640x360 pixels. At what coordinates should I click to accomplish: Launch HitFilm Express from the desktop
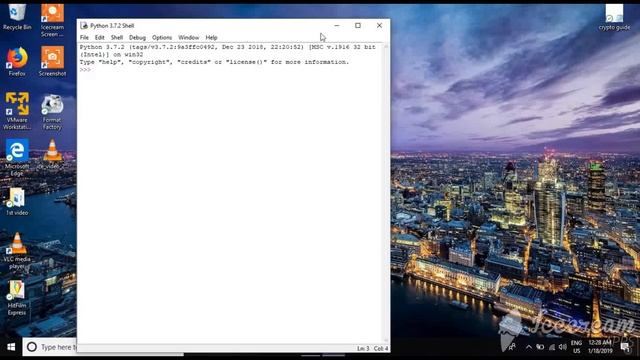point(17,298)
